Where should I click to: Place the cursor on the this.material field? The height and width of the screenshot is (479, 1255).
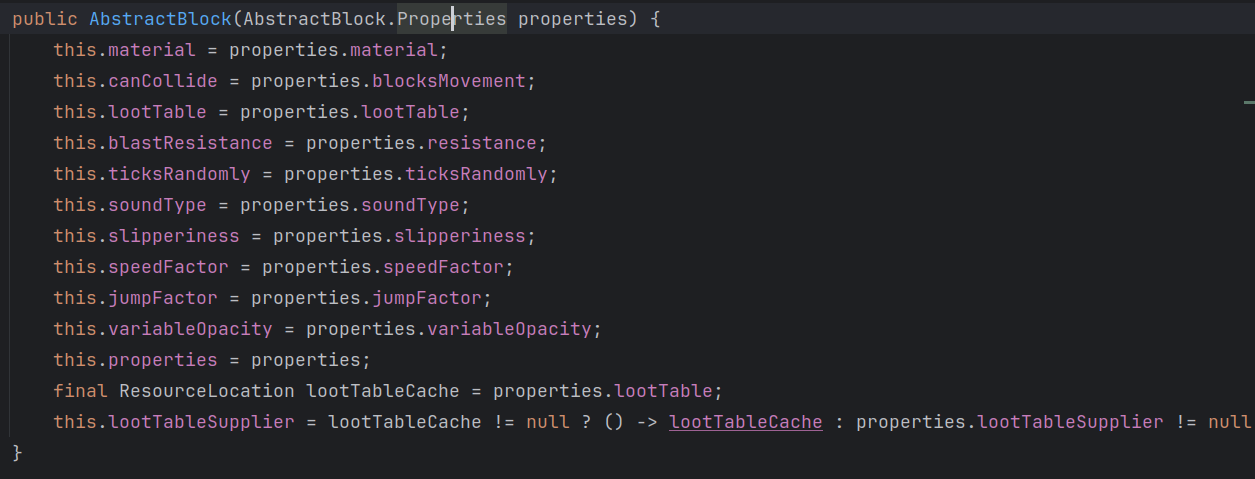click(x=151, y=50)
